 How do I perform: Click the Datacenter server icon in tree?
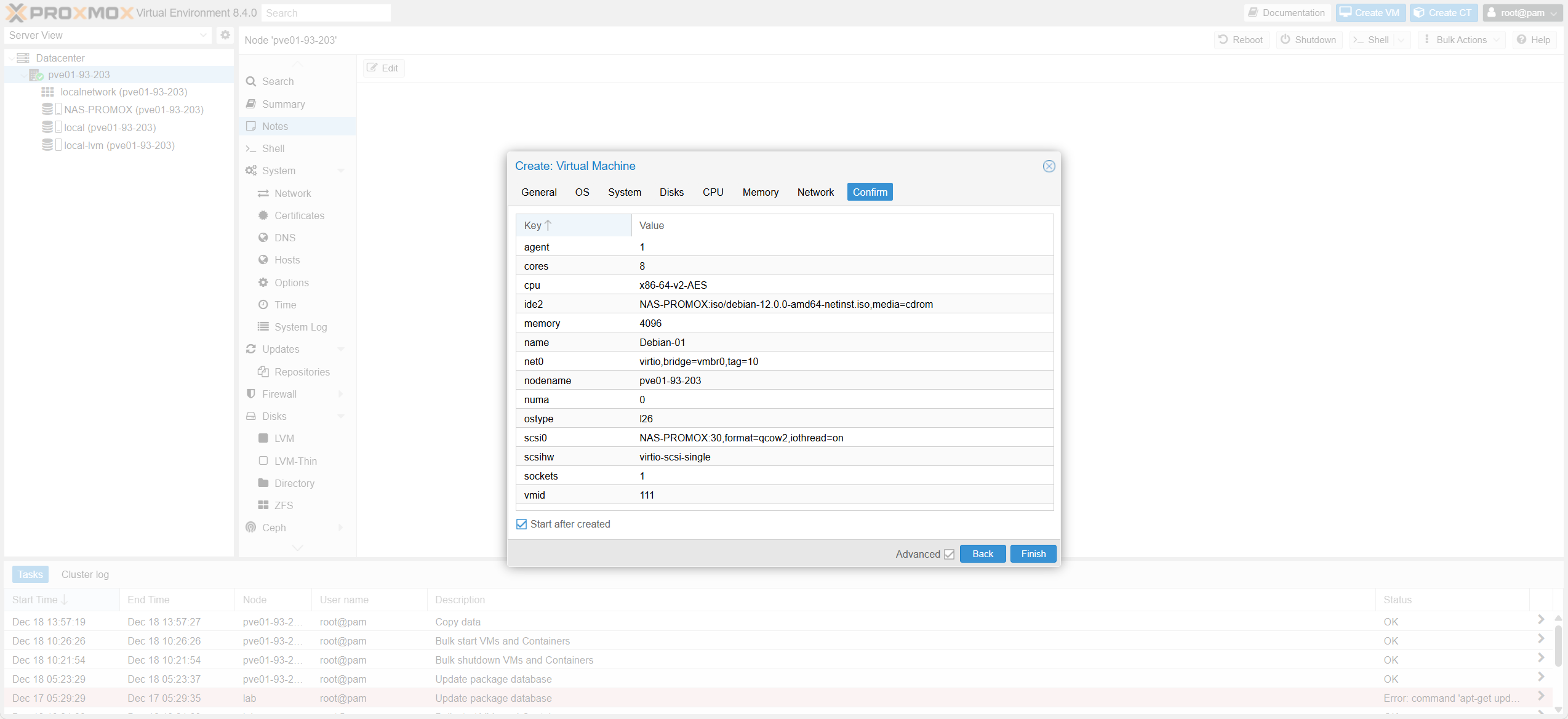(23, 58)
